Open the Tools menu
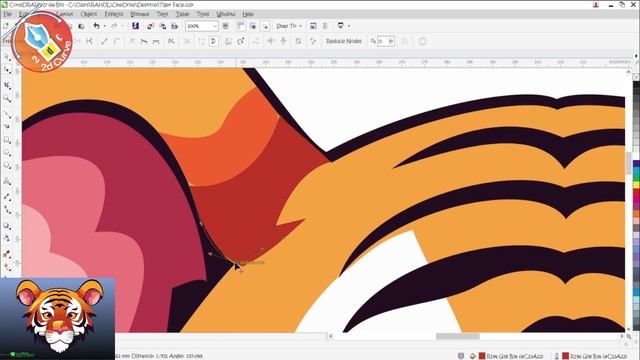 tap(202, 14)
